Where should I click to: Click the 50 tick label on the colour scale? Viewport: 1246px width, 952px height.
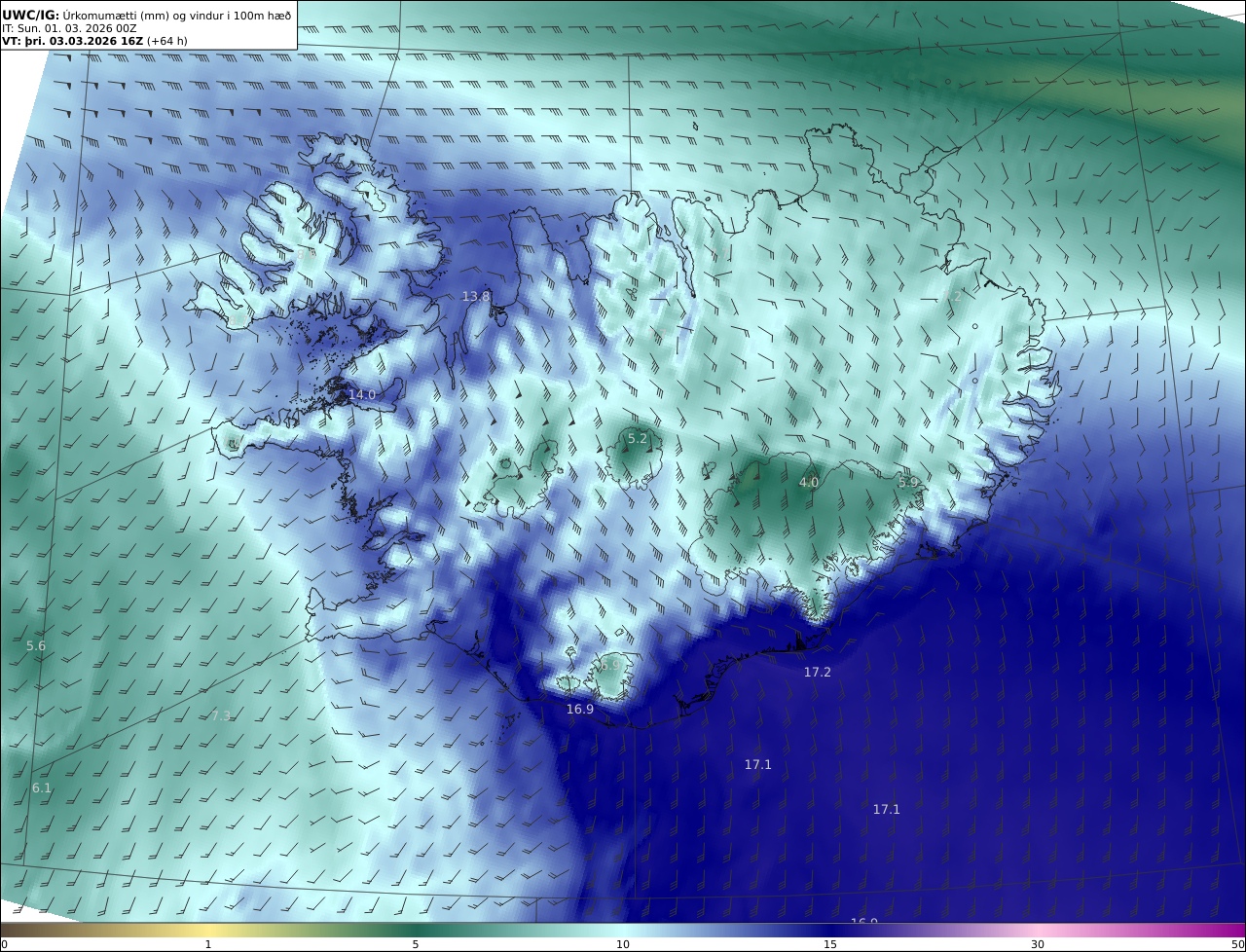[1237, 944]
